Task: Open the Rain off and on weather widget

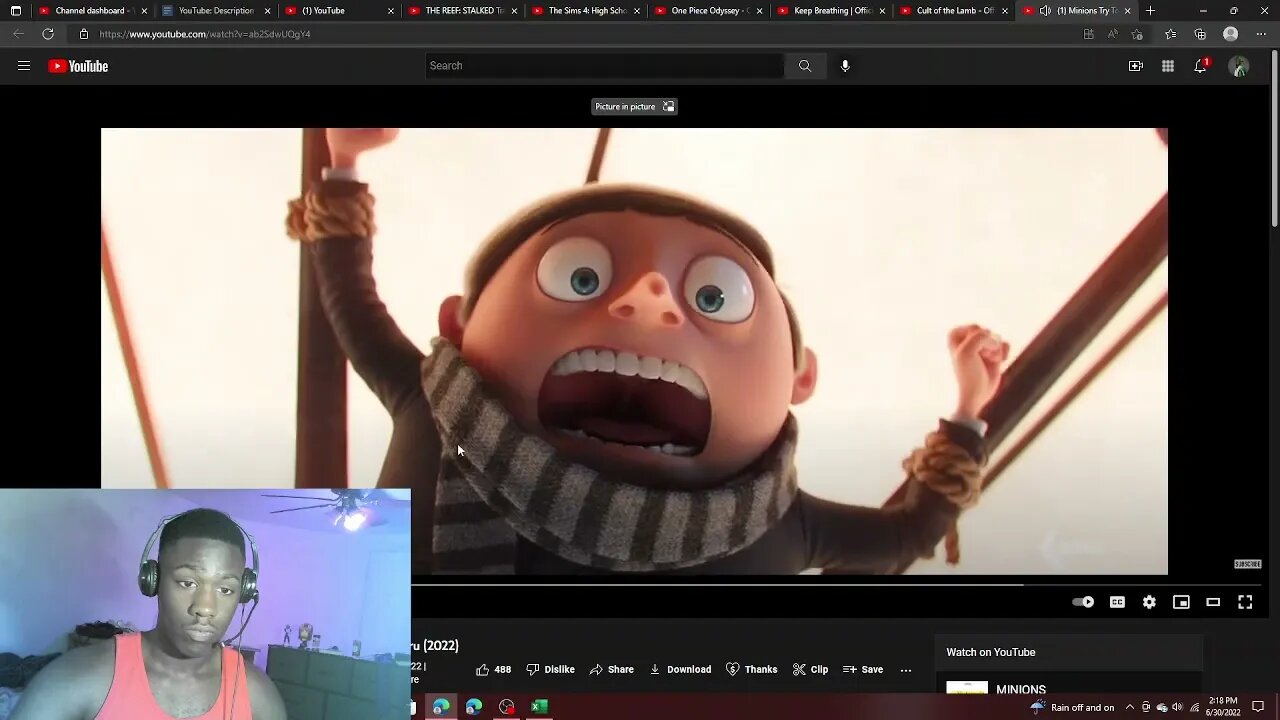Action: point(1071,707)
